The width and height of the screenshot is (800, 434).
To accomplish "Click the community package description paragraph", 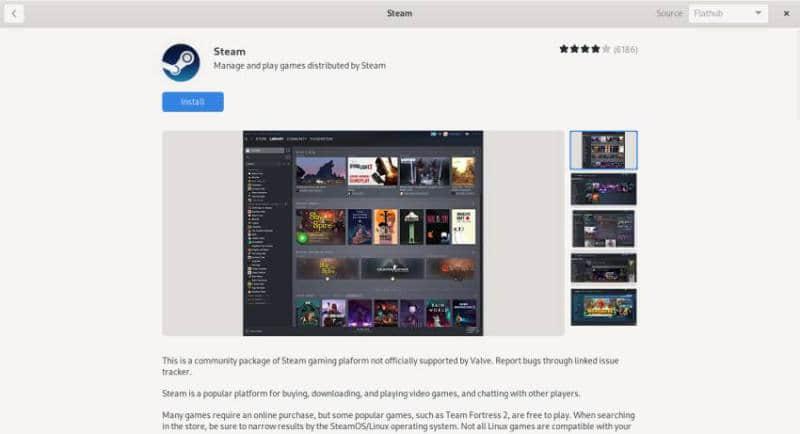I will (x=398, y=365).
